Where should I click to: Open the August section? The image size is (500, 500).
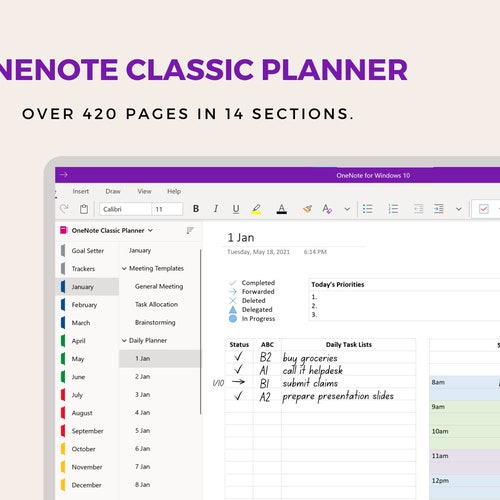pos(88,413)
